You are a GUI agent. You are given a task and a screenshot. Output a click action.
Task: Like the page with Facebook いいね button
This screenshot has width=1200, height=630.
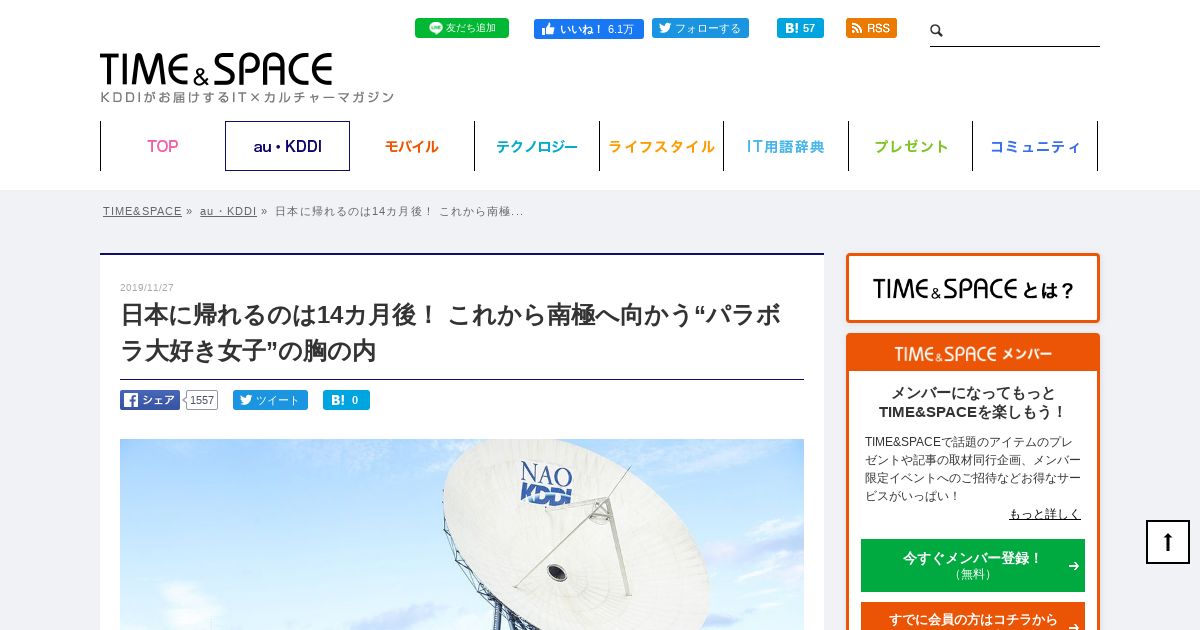tap(588, 29)
